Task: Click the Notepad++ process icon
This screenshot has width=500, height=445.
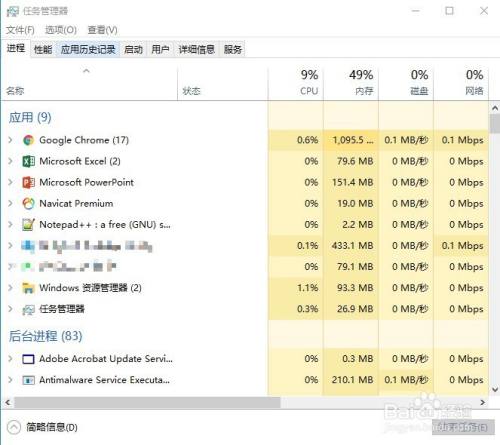Action: 28,225
